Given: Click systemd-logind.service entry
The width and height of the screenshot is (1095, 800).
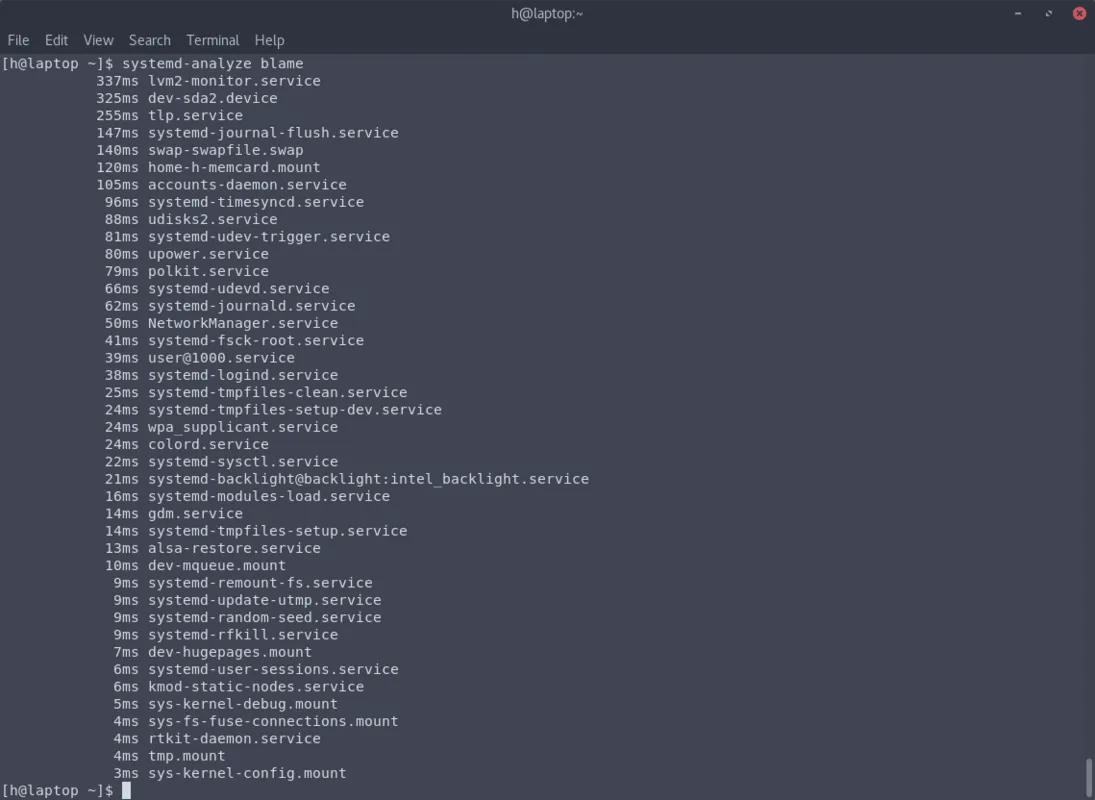Looking at the screenshot, I should (221, 376).
